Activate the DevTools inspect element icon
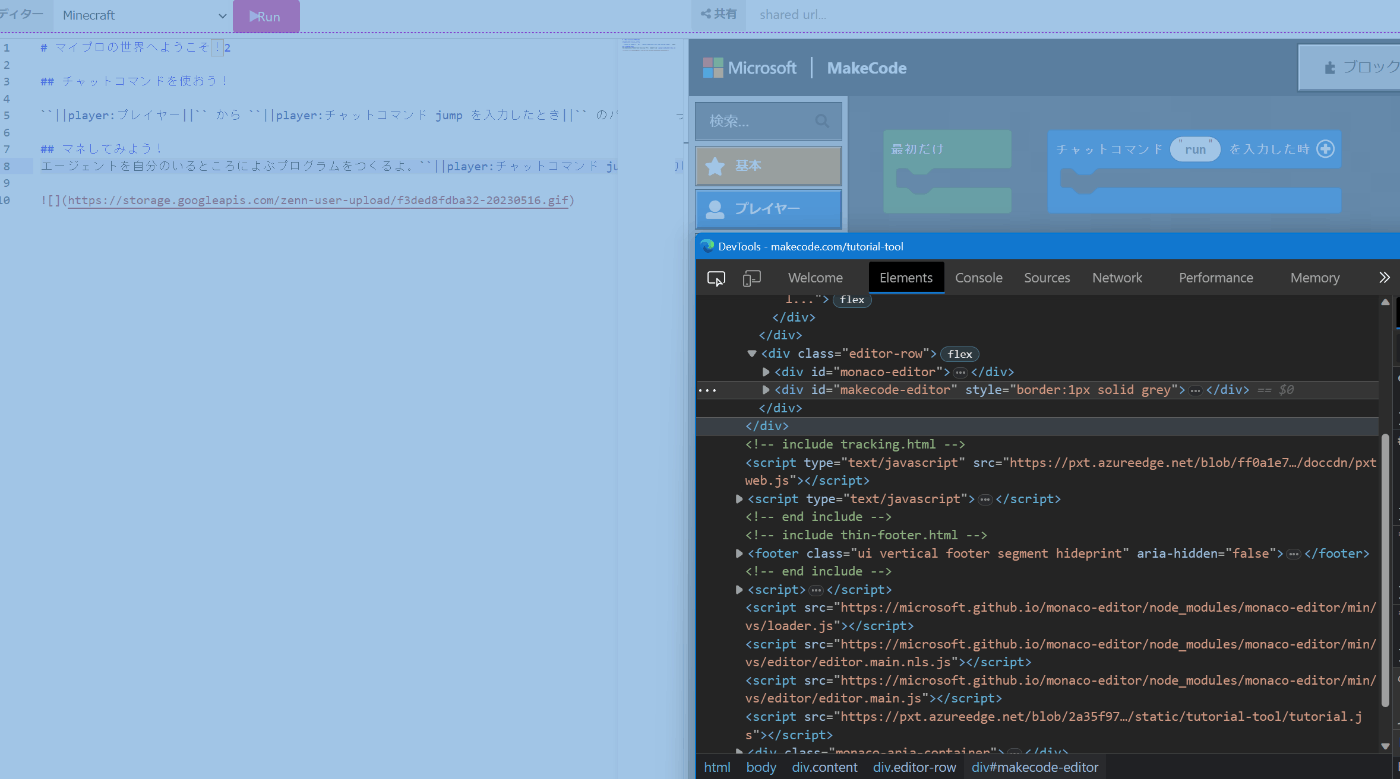 [716, 278]
